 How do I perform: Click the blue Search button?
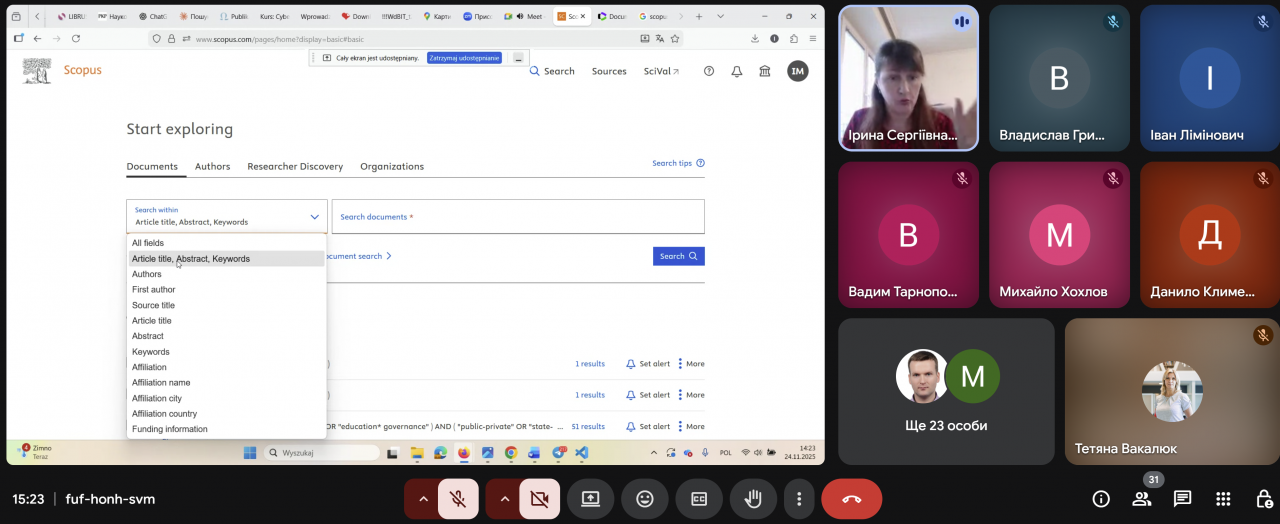(678, 256)
